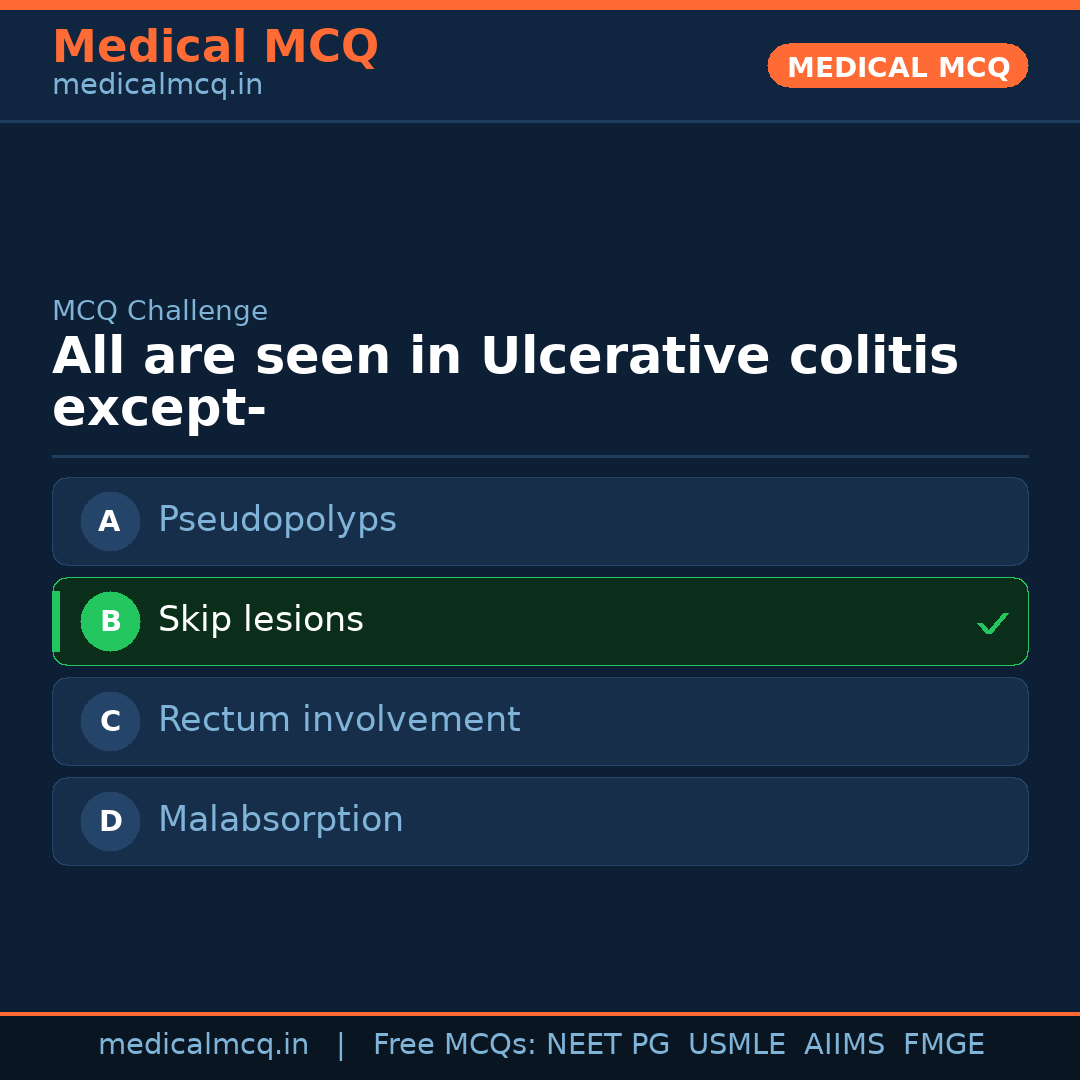Click the orange divider bar above footer
This screenshot has width=1080, height=1080.
coord(540,1012)
